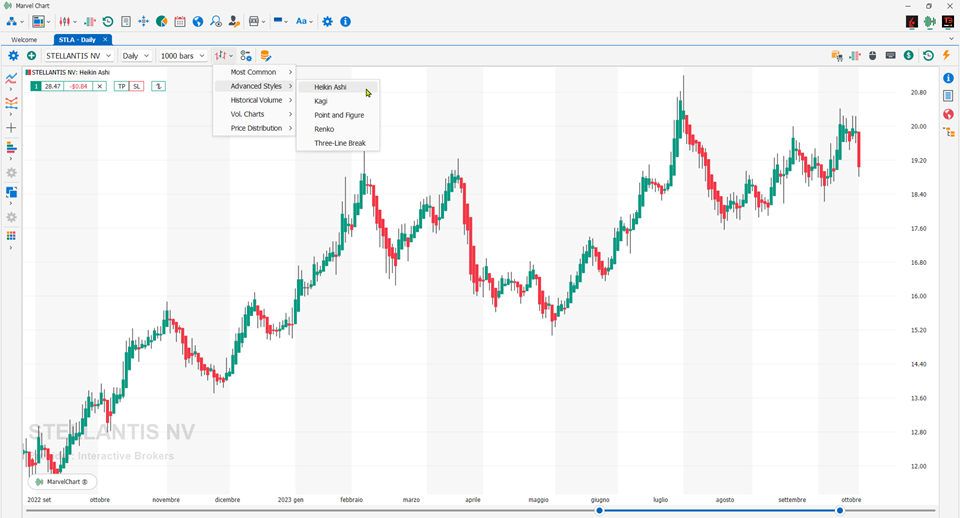This screenshot has height=518, width=960.
Task: Expand the Aa font dropdown
Action: 311,21
